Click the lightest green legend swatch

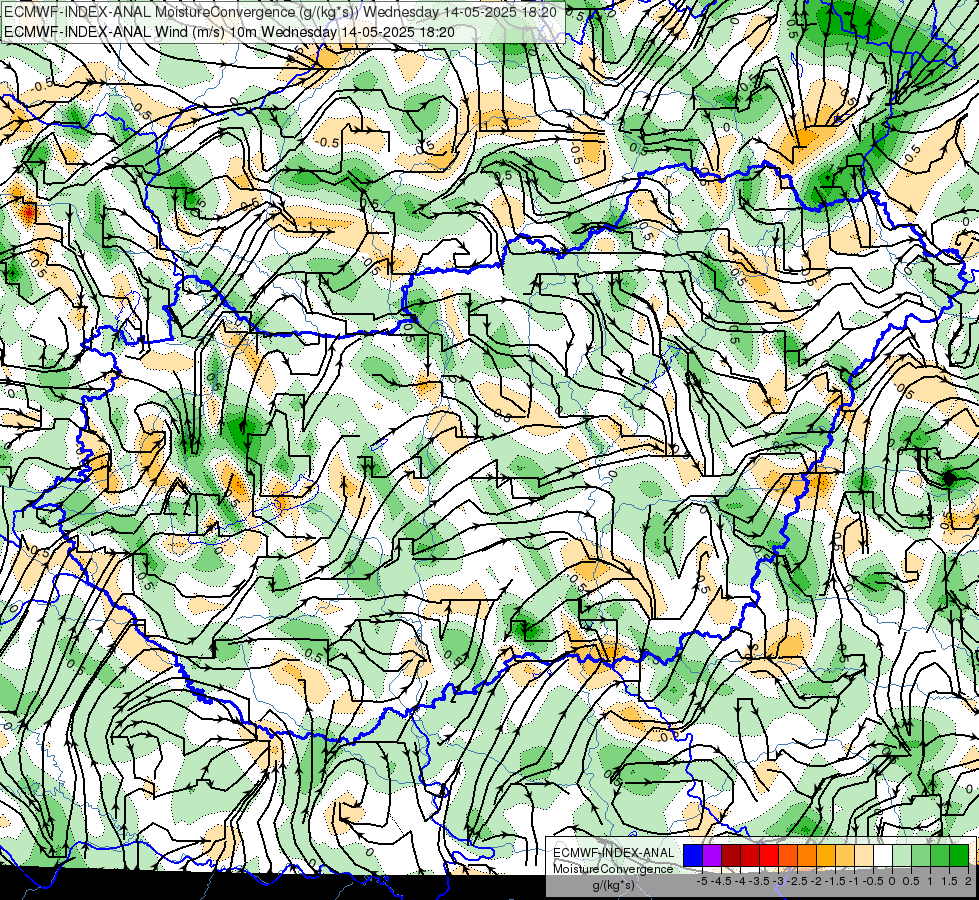[902, 855]
